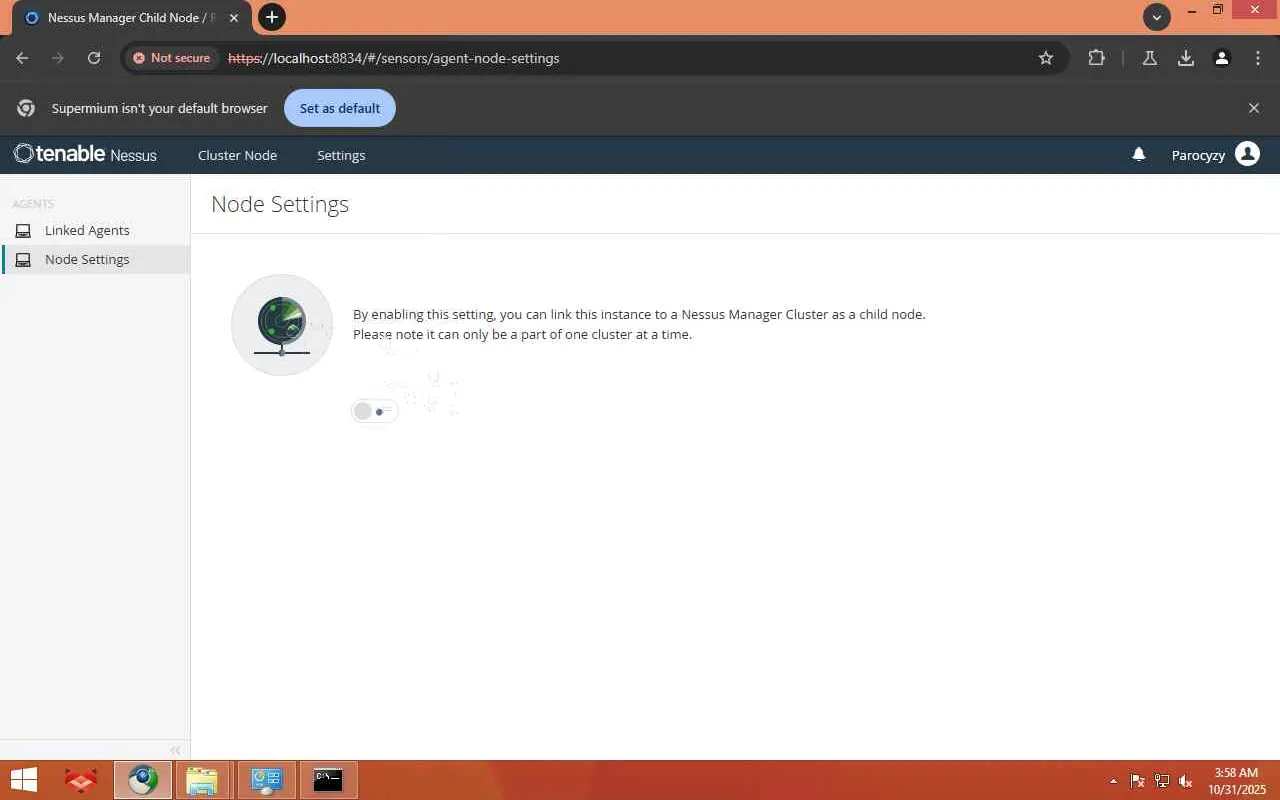Viewport: 1280px width, 800px height.
Task: Click the muted volume tray icon
Action: pyautogui.click(x=1186, y=781)
